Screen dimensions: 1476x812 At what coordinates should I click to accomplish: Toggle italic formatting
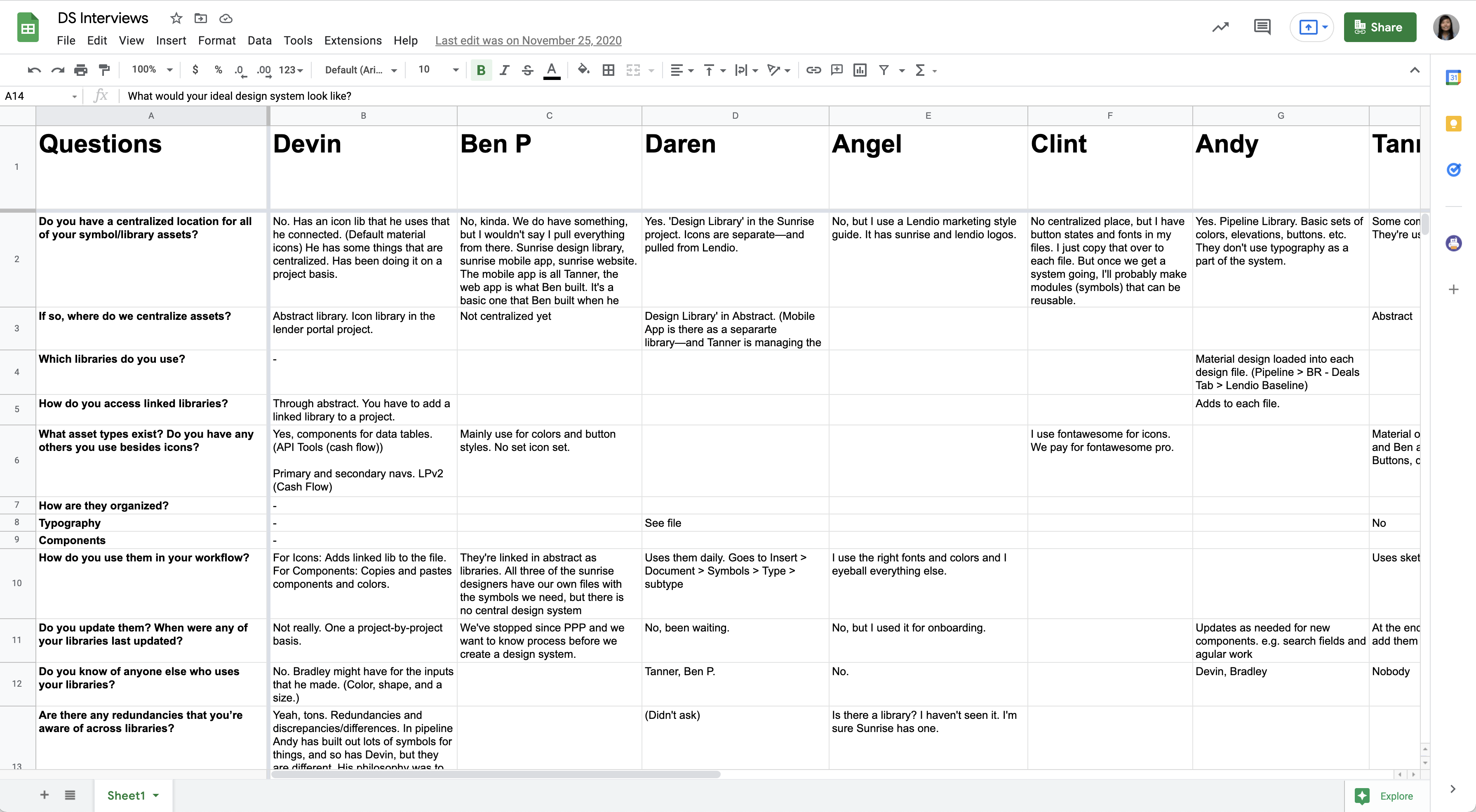[x=504, y=70]
